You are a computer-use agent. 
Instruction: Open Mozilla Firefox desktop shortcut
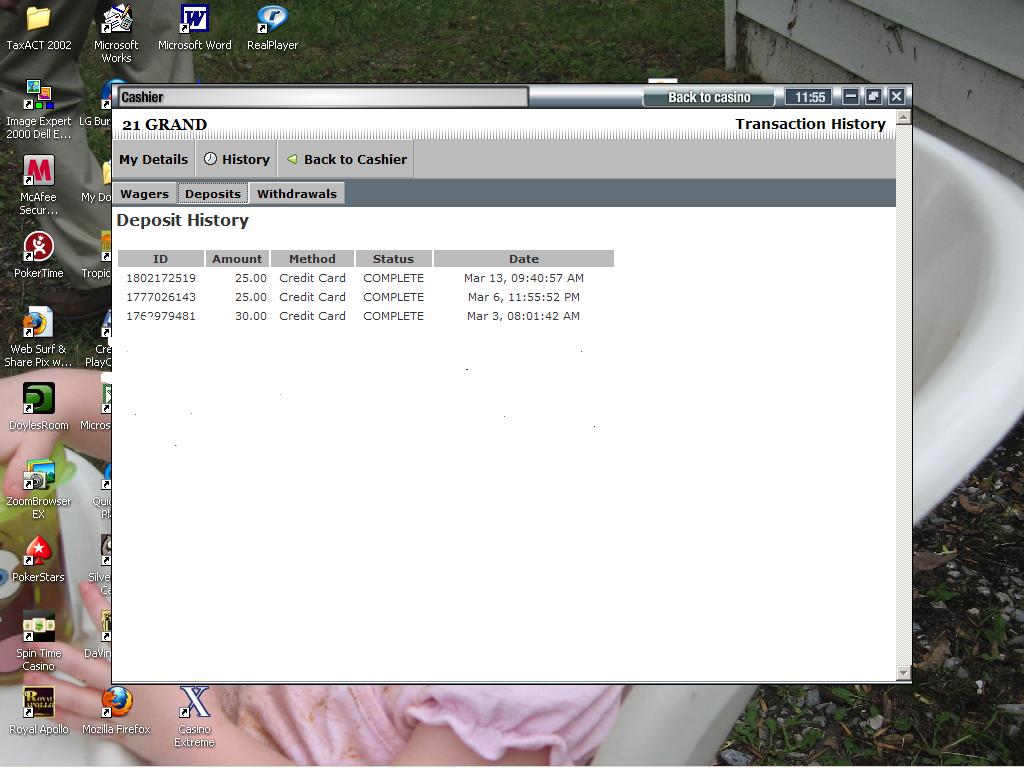[116, 711]
